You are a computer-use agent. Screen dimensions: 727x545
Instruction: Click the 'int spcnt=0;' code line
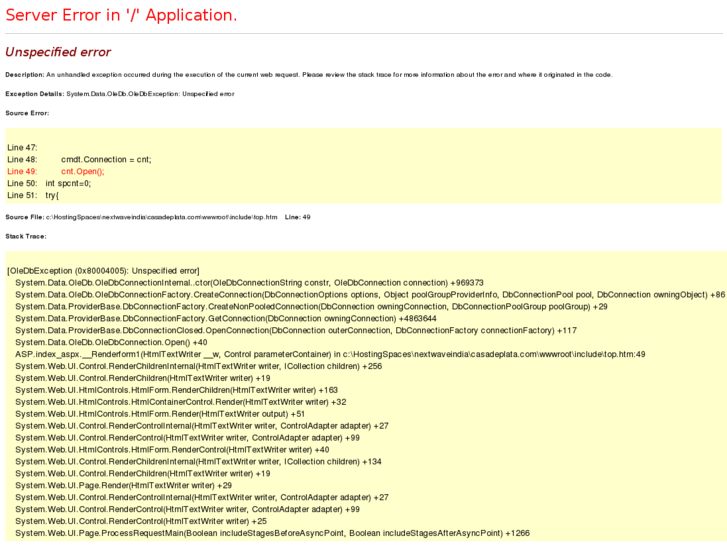[x=68, y=184]
